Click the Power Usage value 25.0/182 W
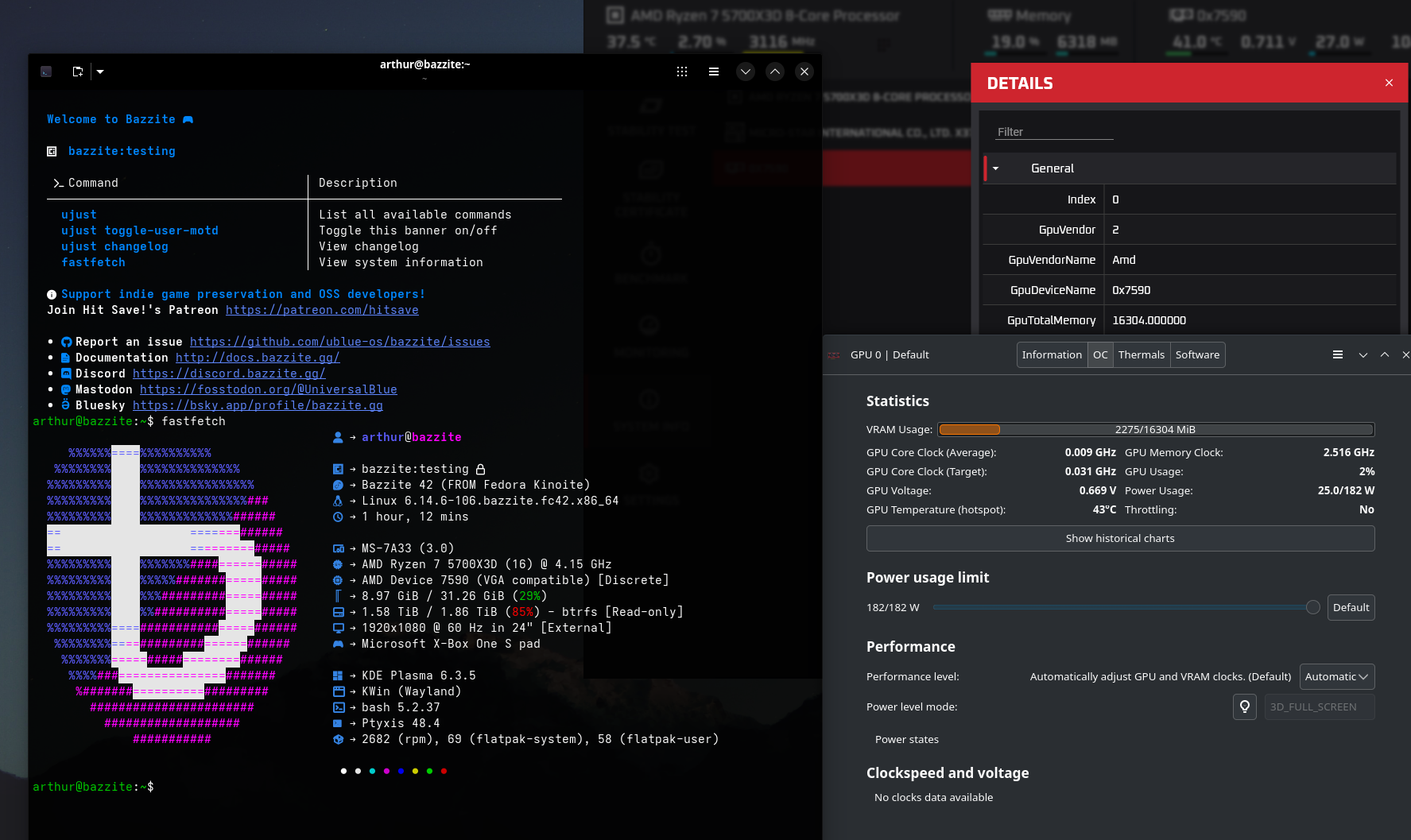This screenshot has height=840, width=1411. (1346, 490)
